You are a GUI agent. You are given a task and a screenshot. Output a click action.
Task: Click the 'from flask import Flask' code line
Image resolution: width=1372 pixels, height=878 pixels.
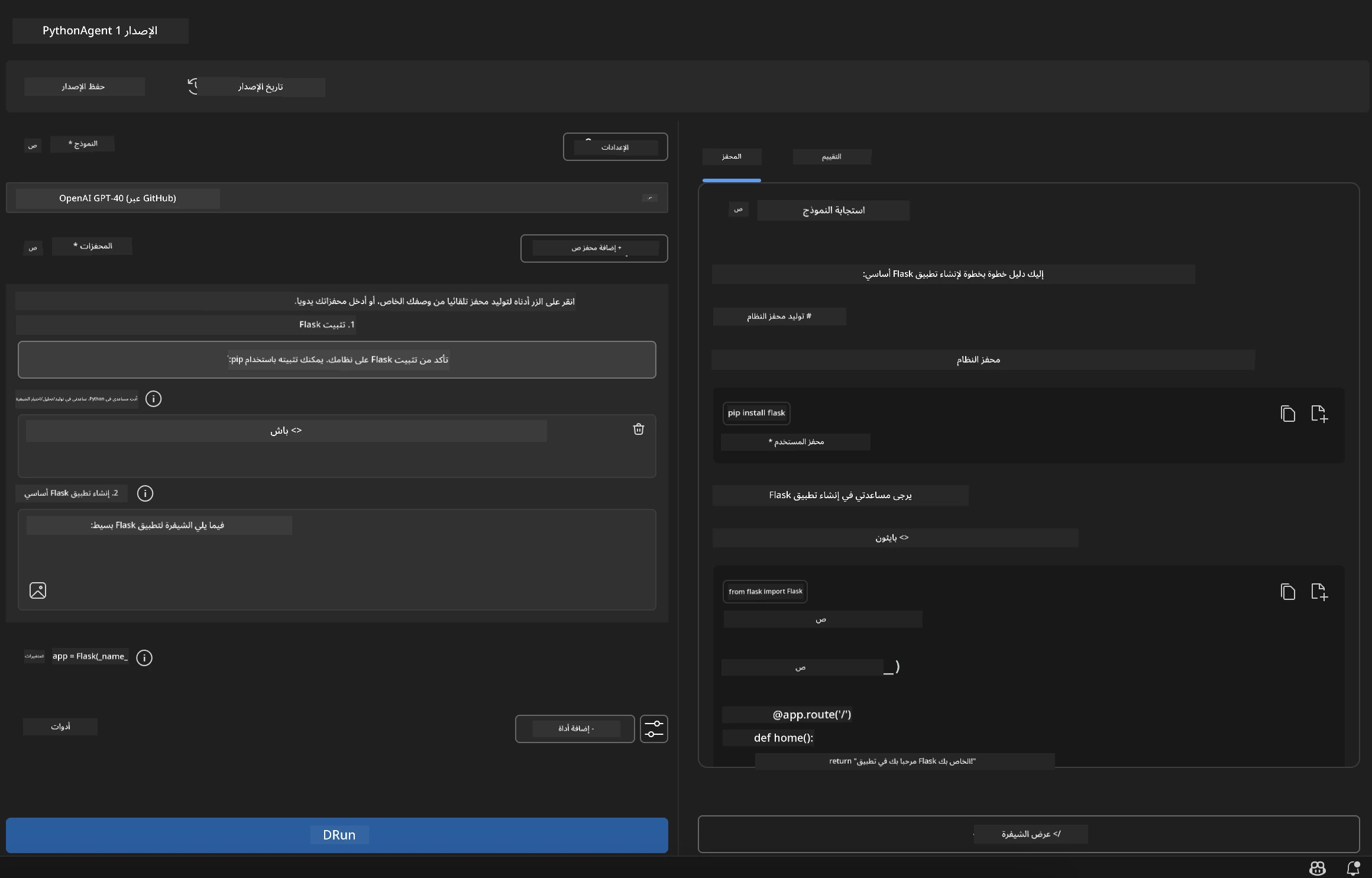click(x=765, y=592)
